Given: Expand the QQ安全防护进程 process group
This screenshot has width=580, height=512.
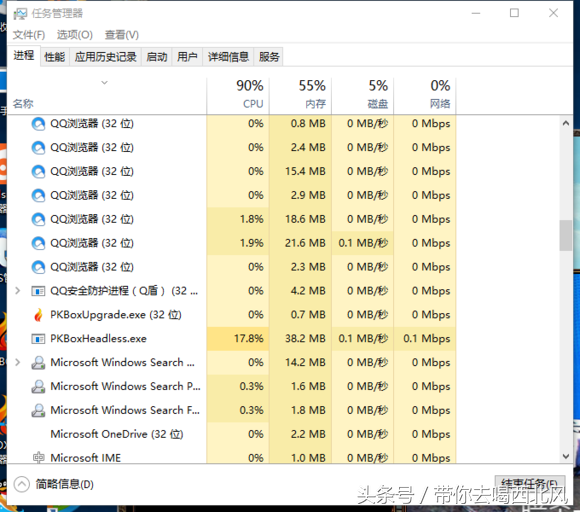Looking at the screenshot, I should click(17, 291).
